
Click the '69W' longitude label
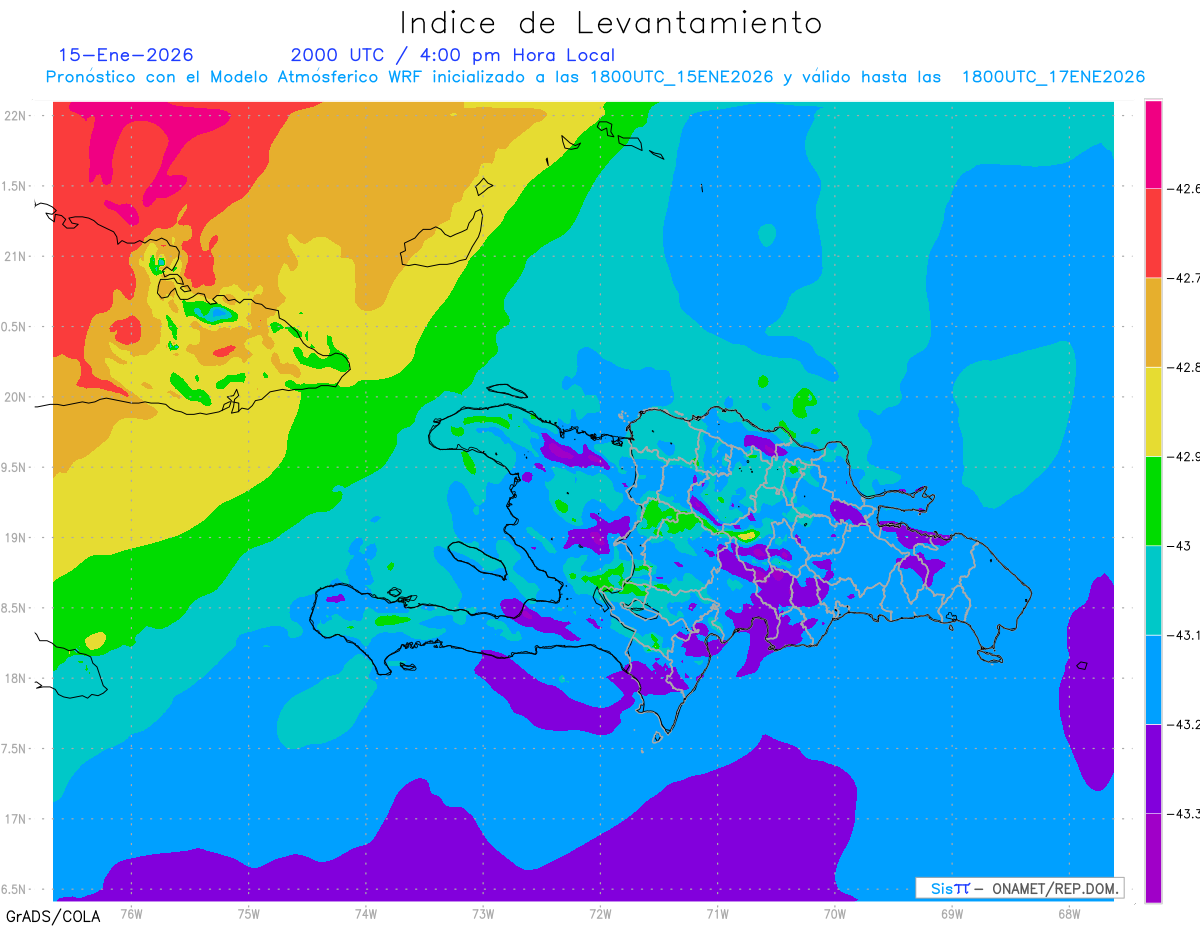pyautogui.click(x=951, y=913)
